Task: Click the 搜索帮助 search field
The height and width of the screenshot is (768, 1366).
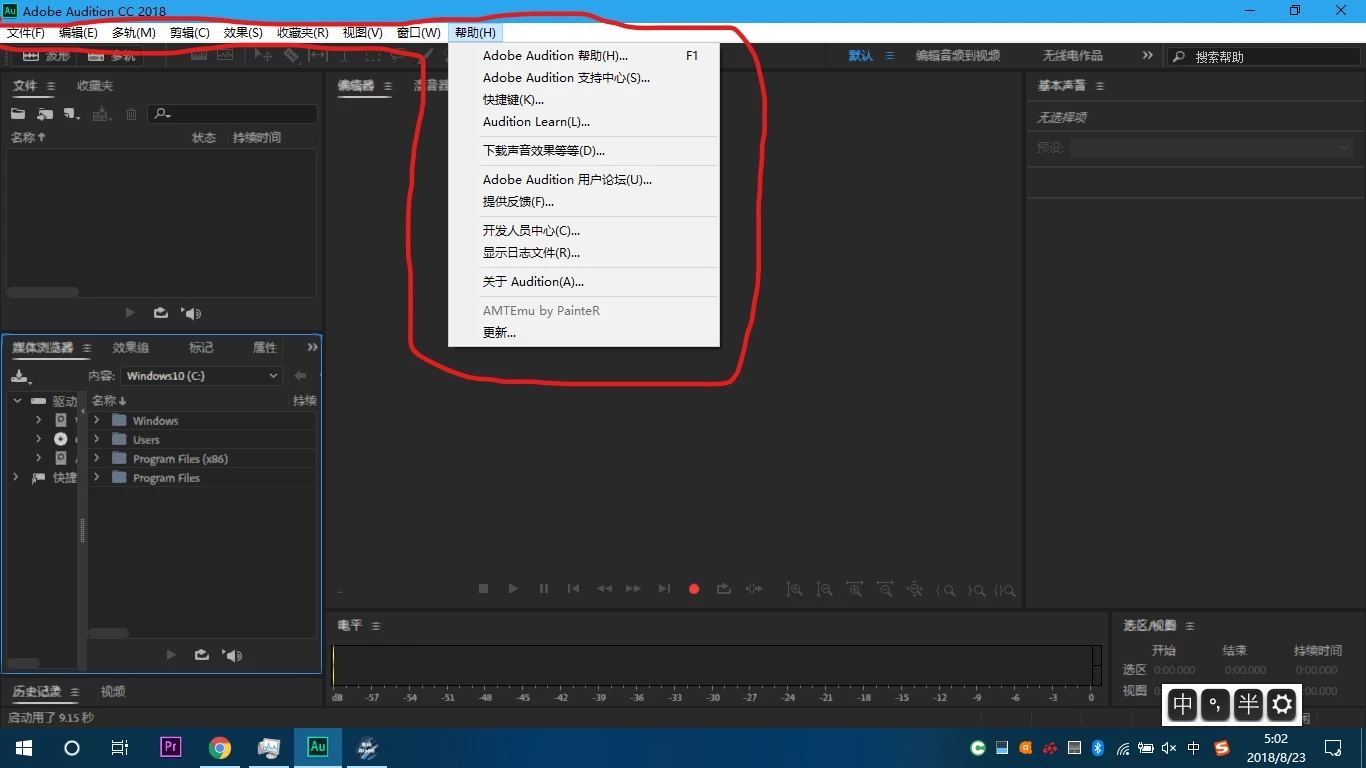Action: pyautogui.click(x=1262, y=57)
